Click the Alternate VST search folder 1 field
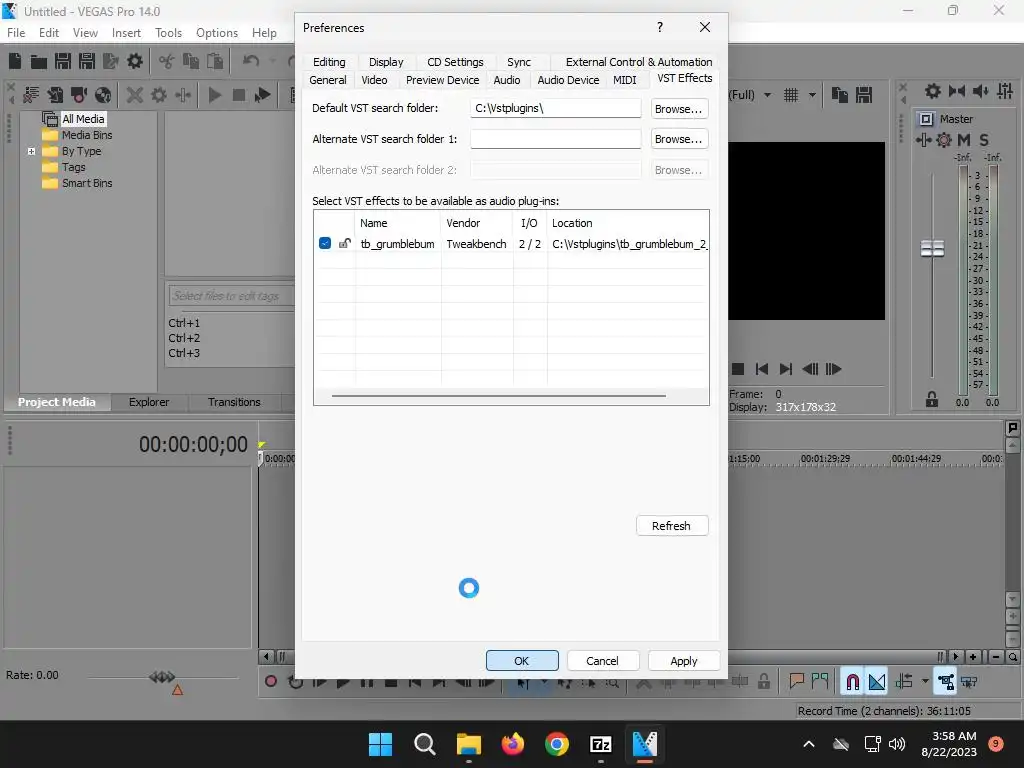1024x768 pixels. (556, 139)
